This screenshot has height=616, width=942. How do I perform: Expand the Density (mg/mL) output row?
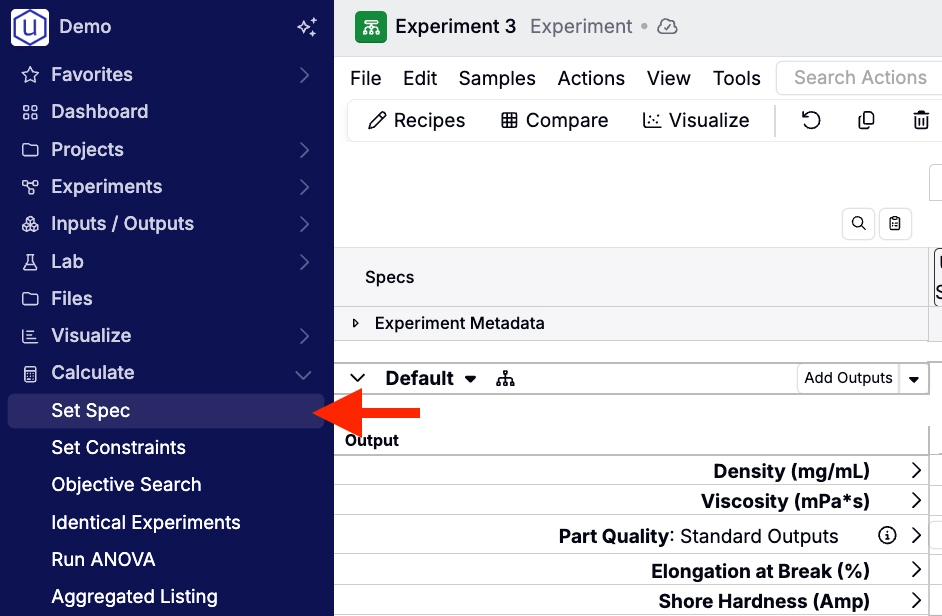(x=916, y=471)
